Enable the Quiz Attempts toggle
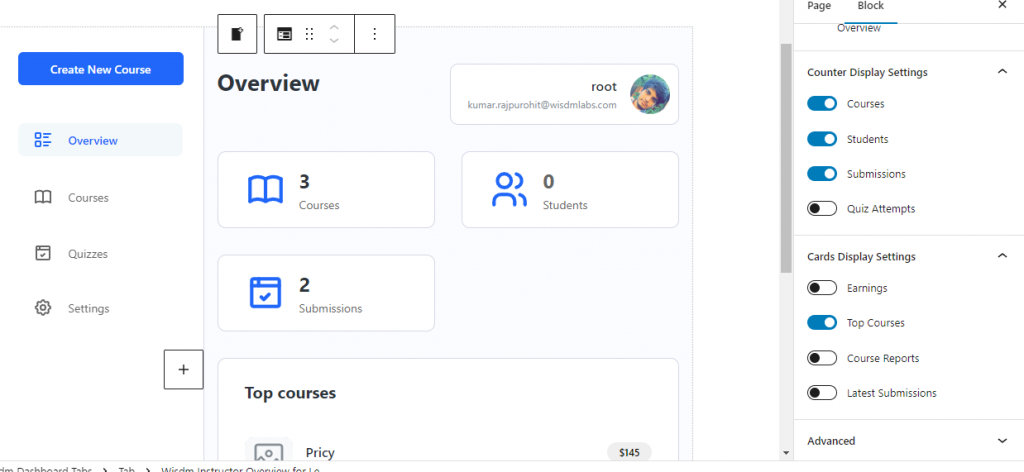Viewport: 1024px width, 472px height. click(x=822, y=209)
